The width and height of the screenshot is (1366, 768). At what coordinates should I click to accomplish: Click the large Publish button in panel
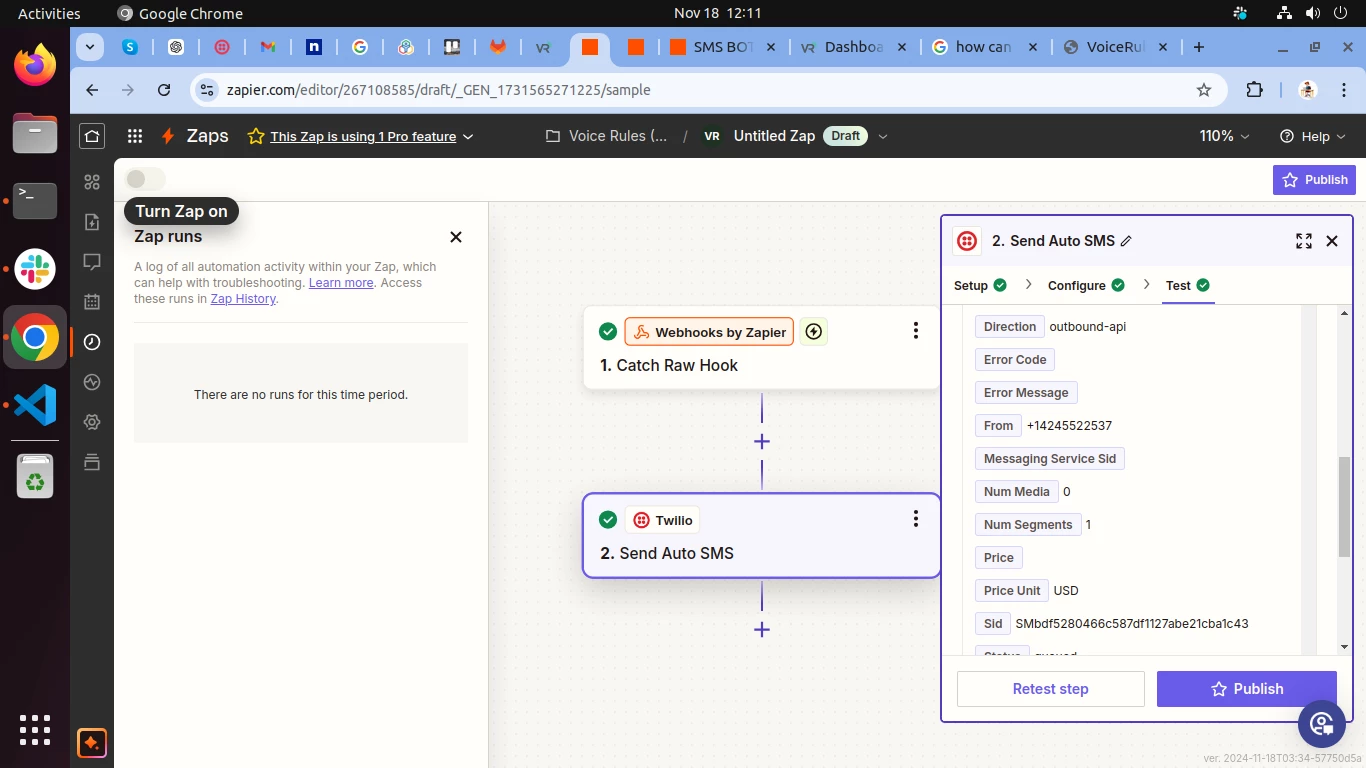click(x=1246, y=689)
